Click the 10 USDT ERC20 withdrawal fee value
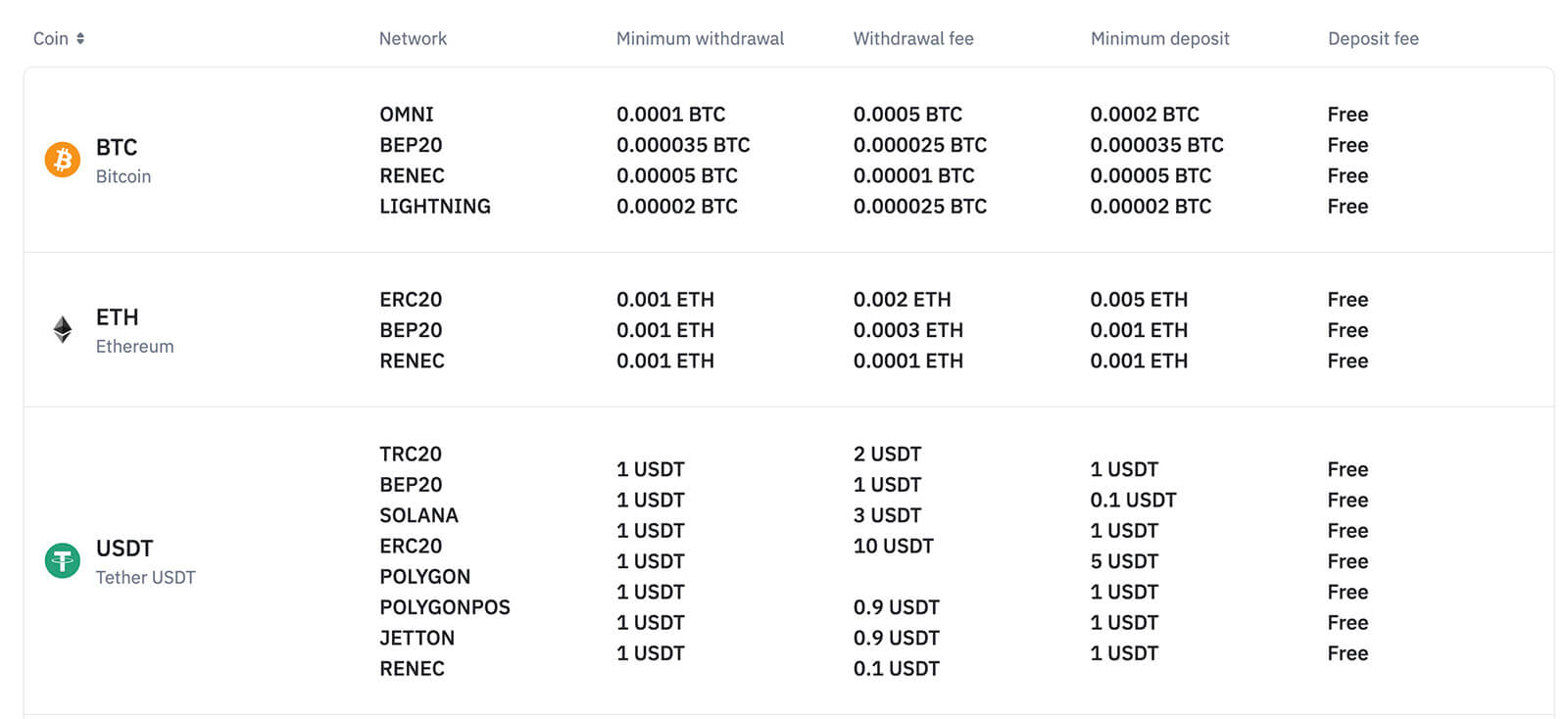This screenshot has height=719, width=1568. 893,546
